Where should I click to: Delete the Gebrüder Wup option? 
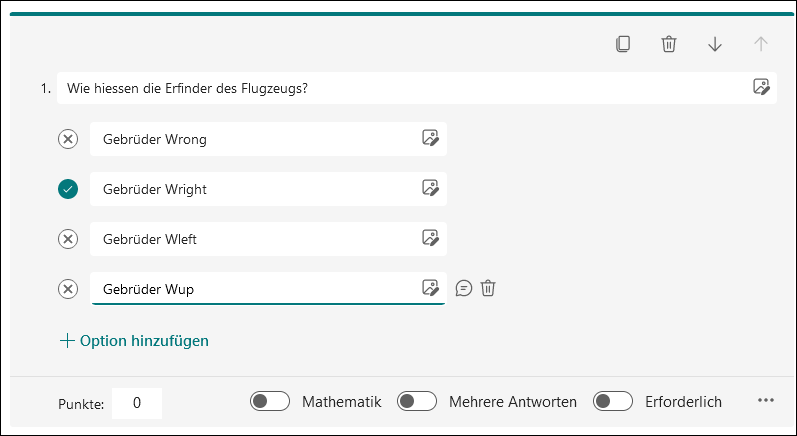click(488, 288)
